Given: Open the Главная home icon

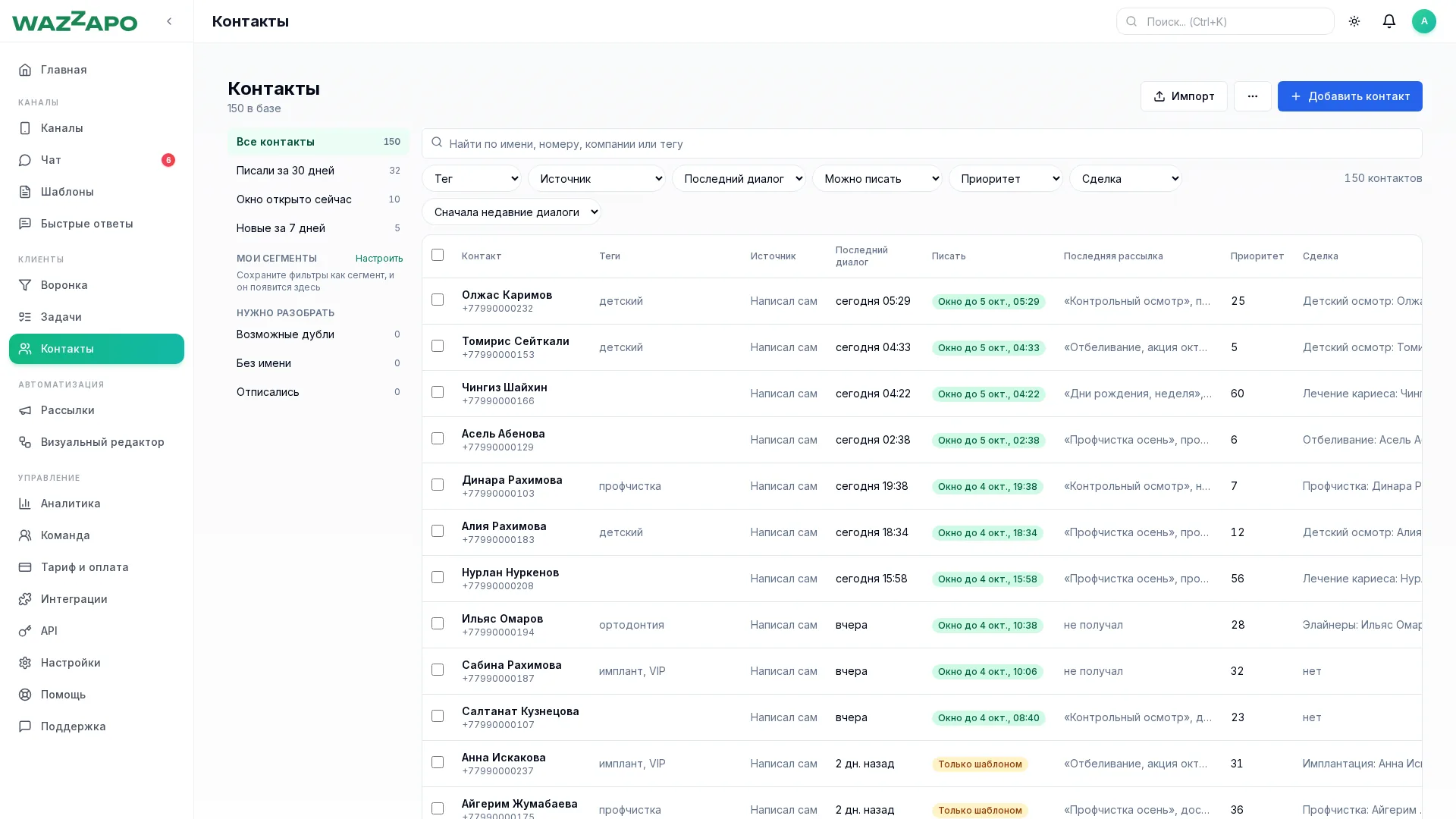Looking at the screenshot, I should click(x=25, y=70).
